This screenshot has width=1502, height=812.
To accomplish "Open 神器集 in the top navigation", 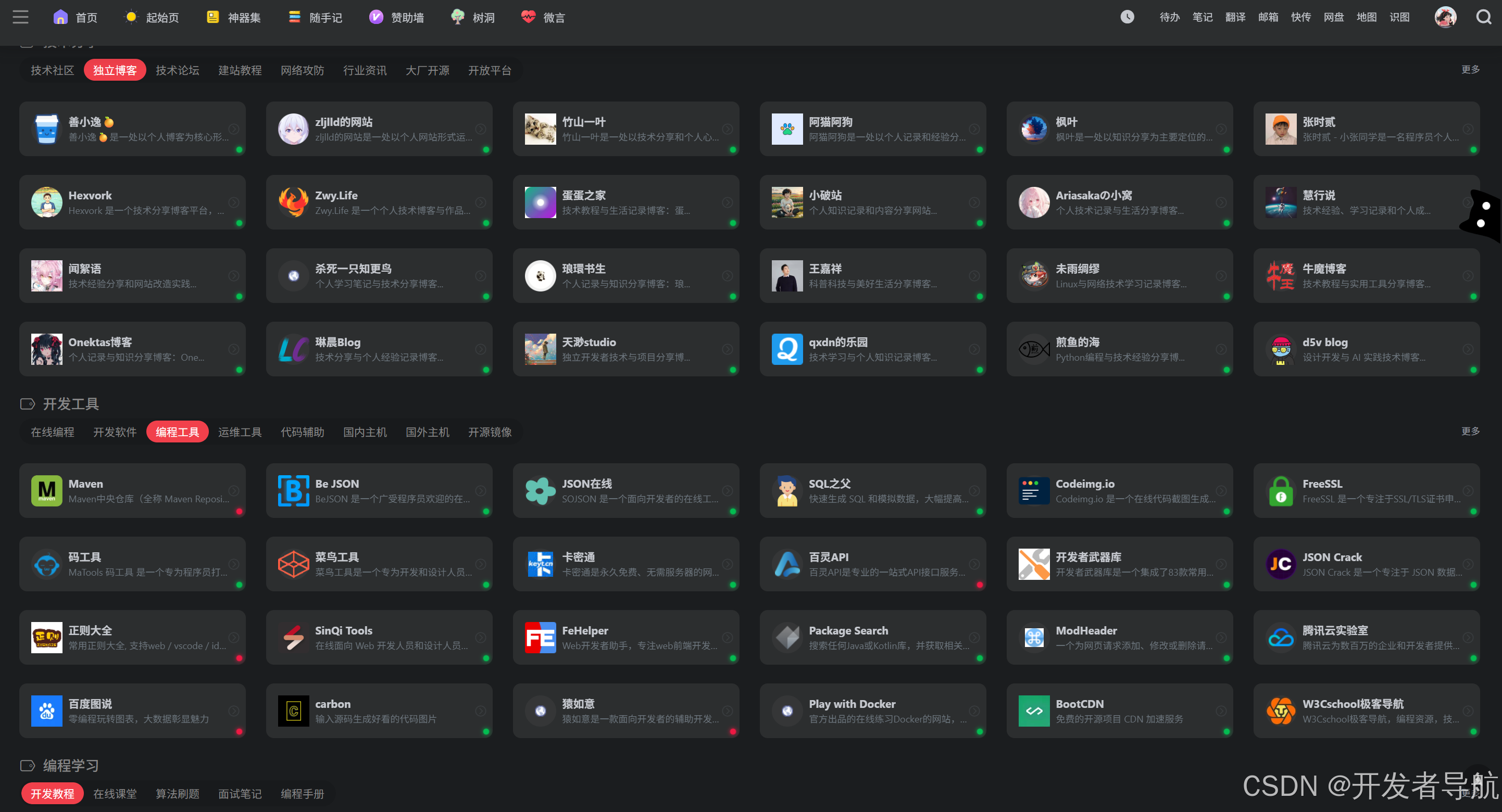I will [233, 18].
